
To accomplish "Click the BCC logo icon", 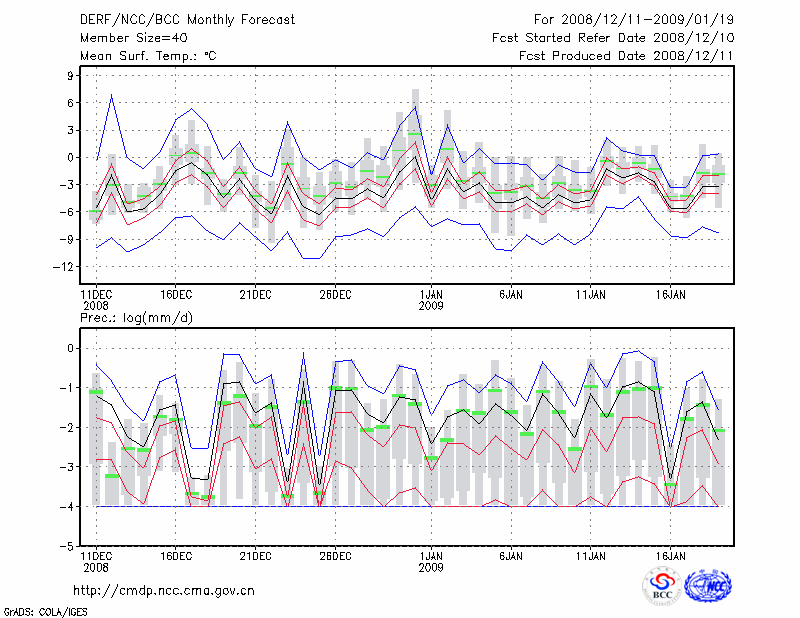I will point(661,585).
